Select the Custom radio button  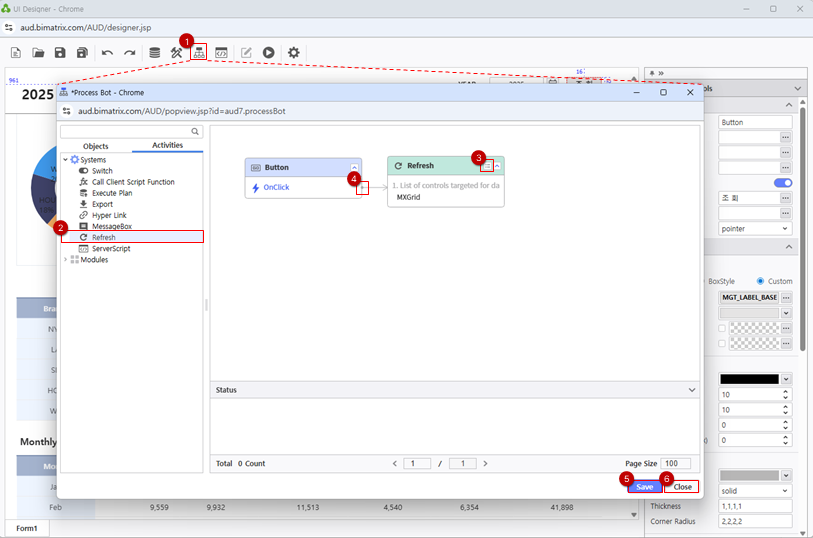[761, 281]
